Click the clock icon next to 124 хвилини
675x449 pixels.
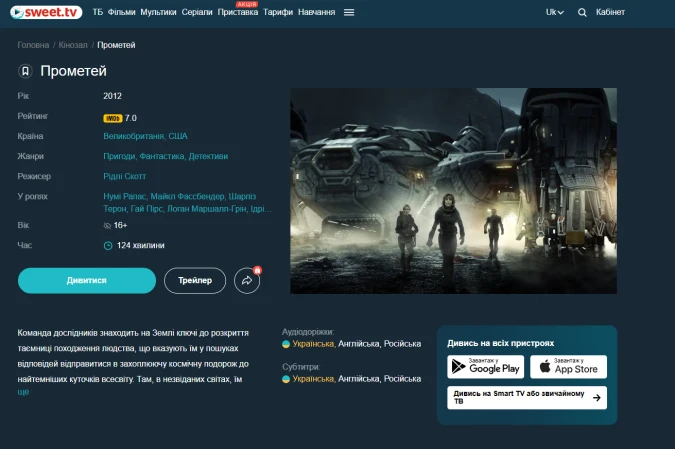click(108, 246)
